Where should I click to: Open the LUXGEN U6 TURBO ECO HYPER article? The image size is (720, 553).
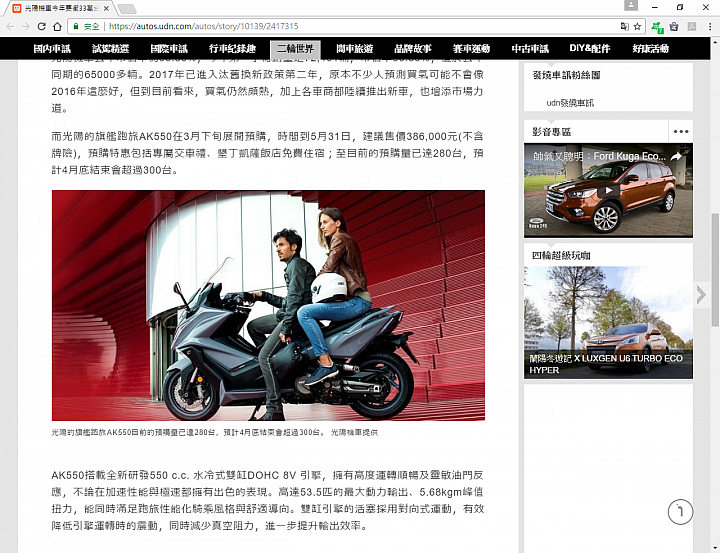click(608, 322)
